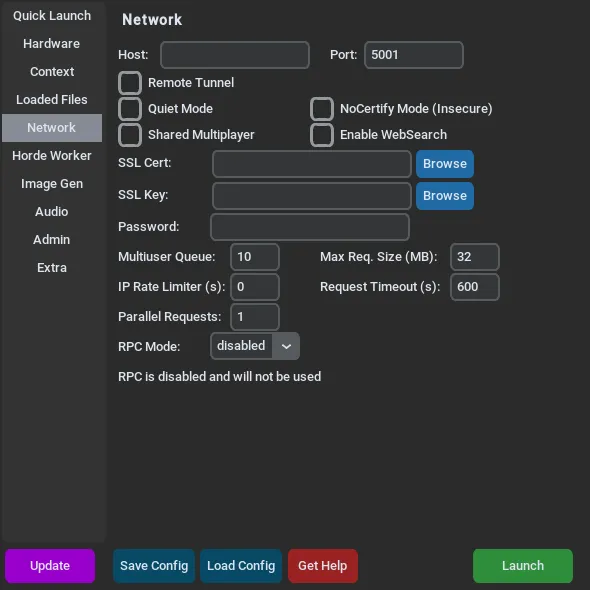590x590 pixels.
Task: Toggle the Quiet Mode checkbox
Action: [130, 109]
